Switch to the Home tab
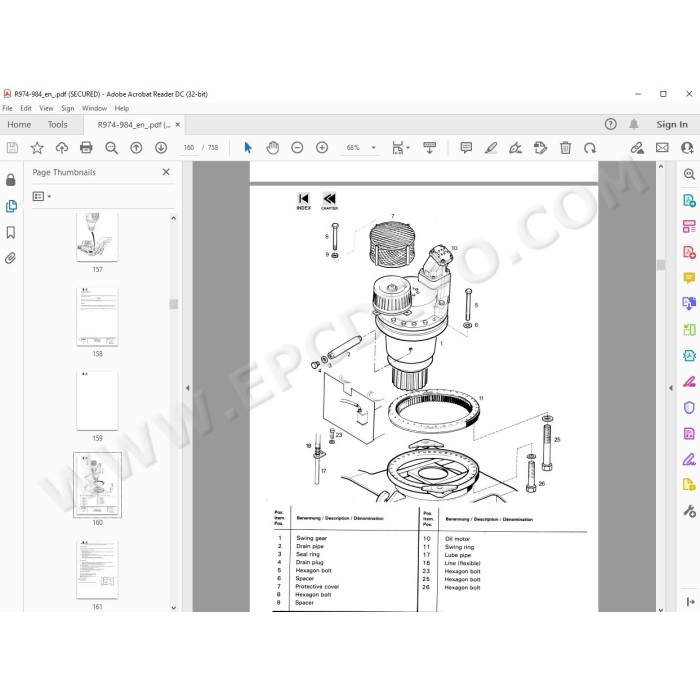This screenshot has height=700, width=700. [x=19, y=125]
